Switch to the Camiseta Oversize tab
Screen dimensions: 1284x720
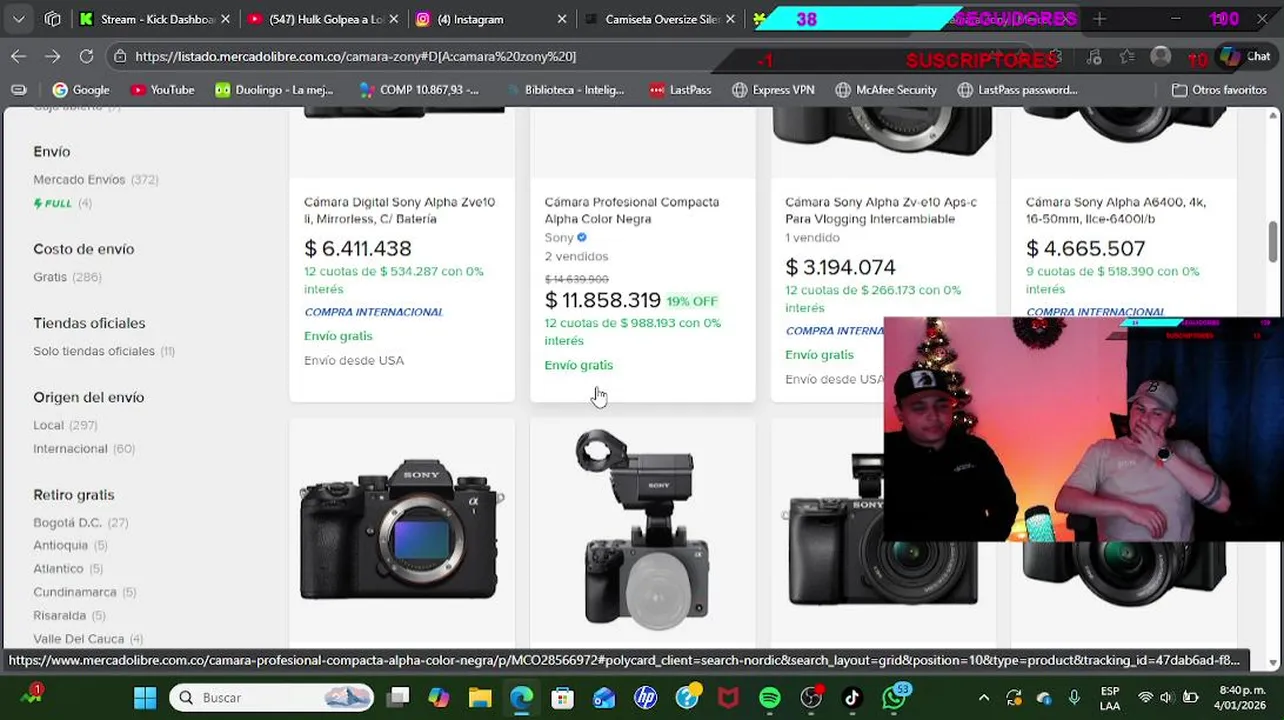(659, 19)
